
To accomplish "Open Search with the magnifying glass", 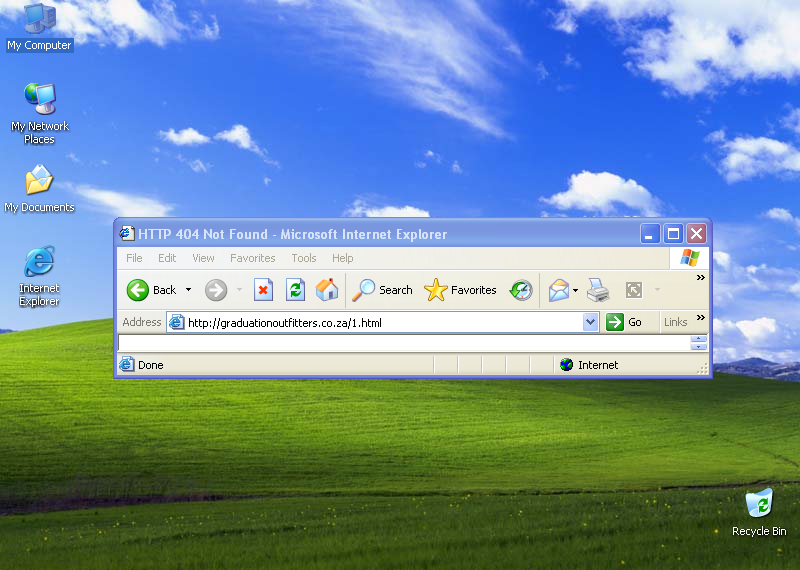I will tap(383, 290).
